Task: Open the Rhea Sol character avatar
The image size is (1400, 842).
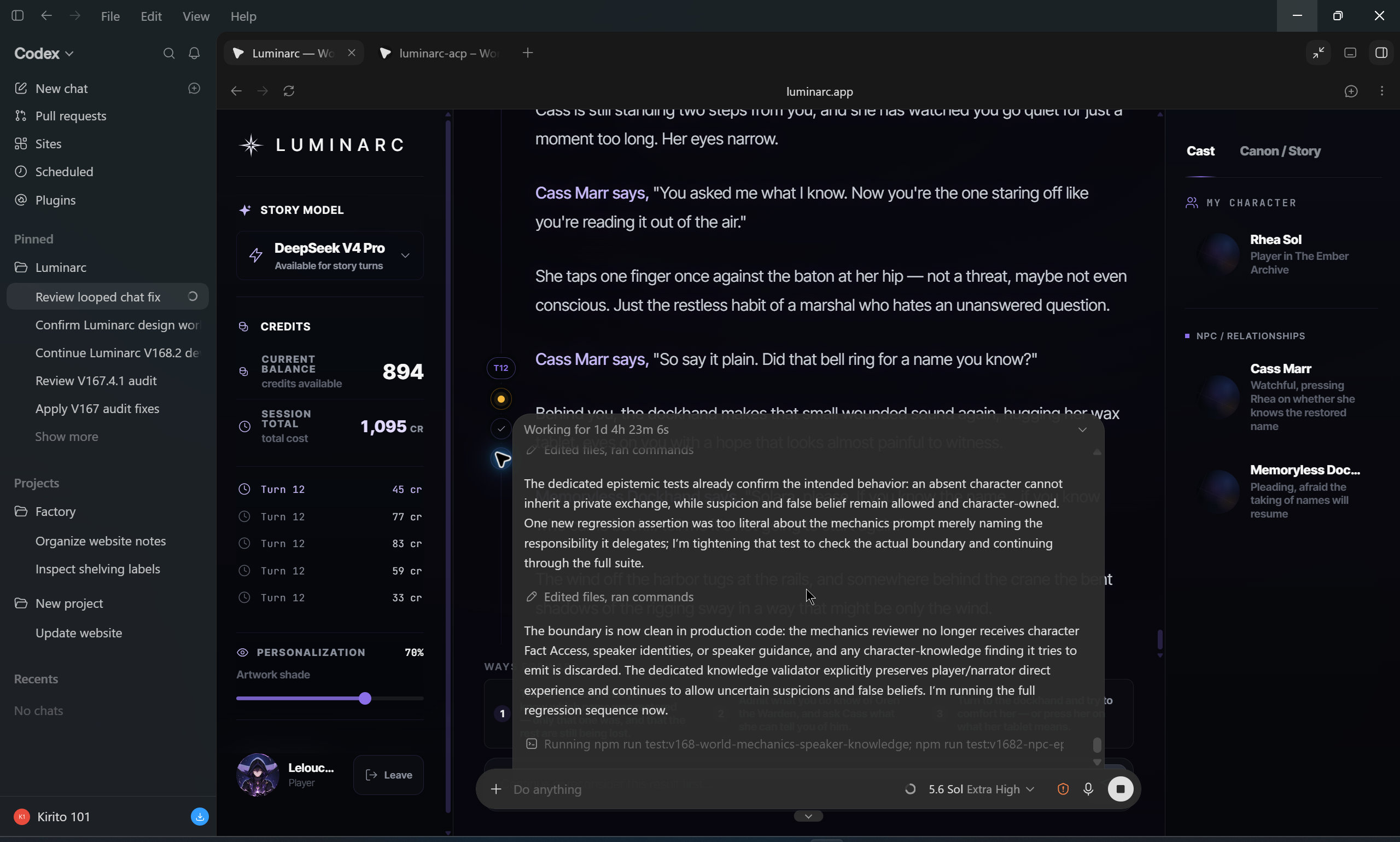Action: point(1218,254)
